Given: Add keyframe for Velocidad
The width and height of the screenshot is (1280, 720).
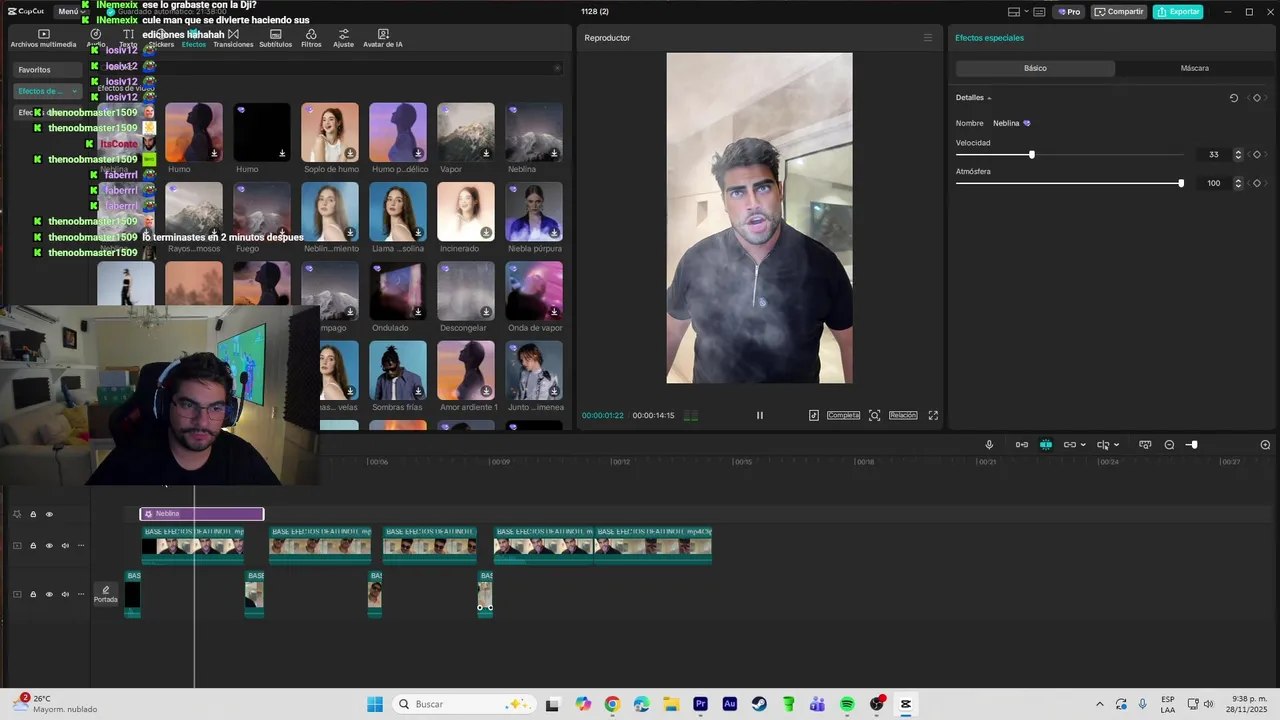Looking at the screenshot, I should (x=1257, y=155).
